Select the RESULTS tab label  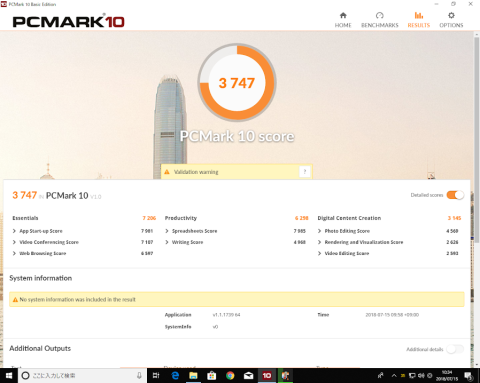coord(419,25)
